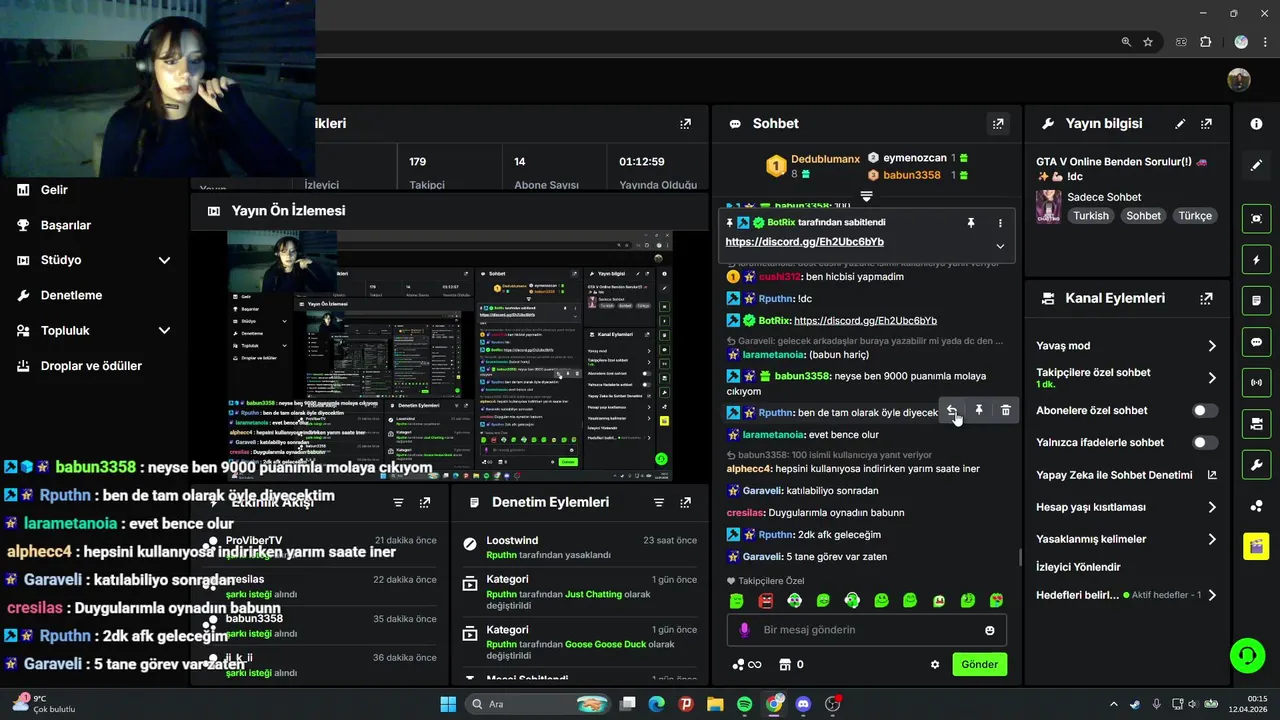Open pinned message three-dot options
Image resolution: width=1280 pixels, height=720 pixels.
click(1000, 223)
